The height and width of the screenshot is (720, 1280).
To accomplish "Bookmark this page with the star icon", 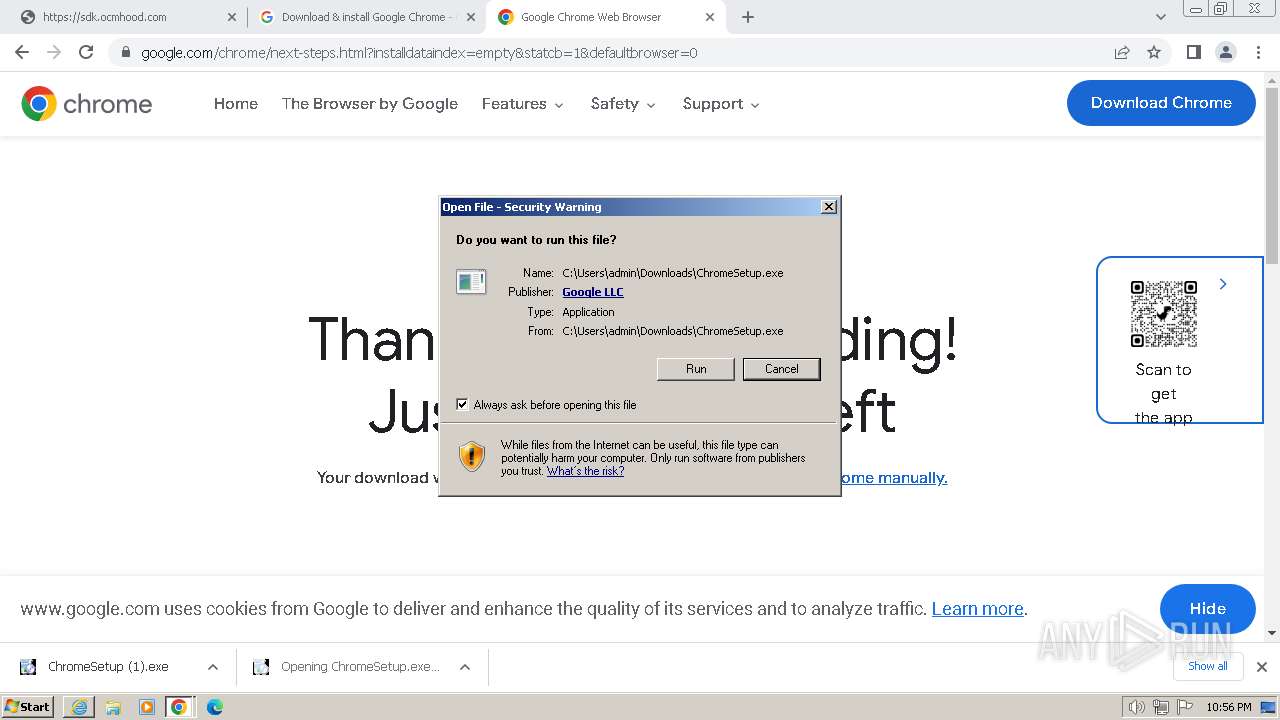I will coord(1154,52).
